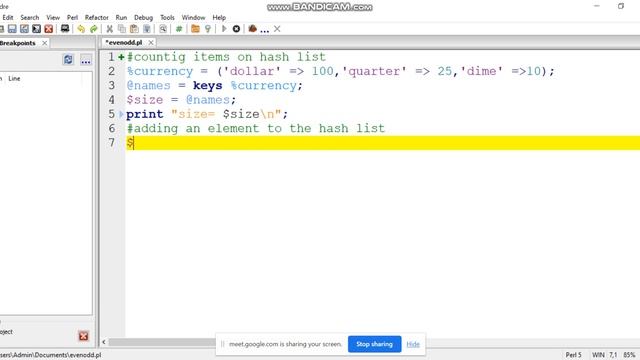The image size is (640, 360).
Task: Click WIN indicator in status bar
Action: click(x=598, y=355)
